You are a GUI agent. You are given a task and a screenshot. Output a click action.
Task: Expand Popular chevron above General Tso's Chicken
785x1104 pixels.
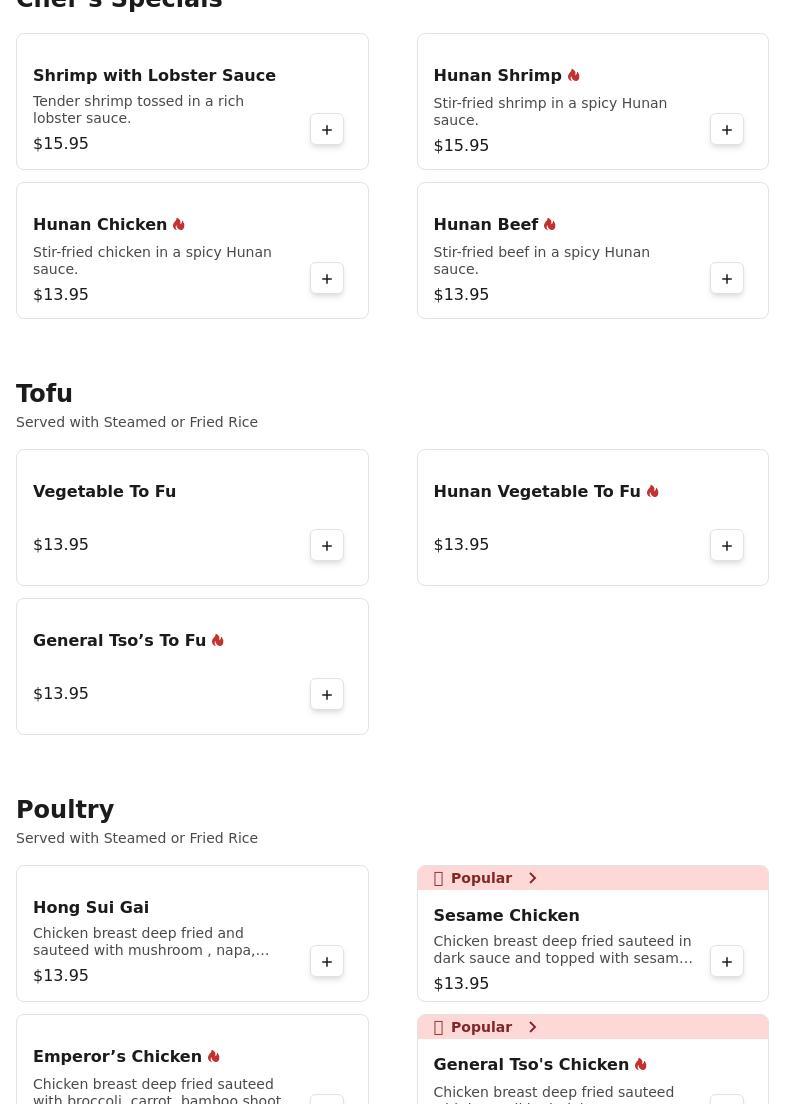click(532, 1028)
